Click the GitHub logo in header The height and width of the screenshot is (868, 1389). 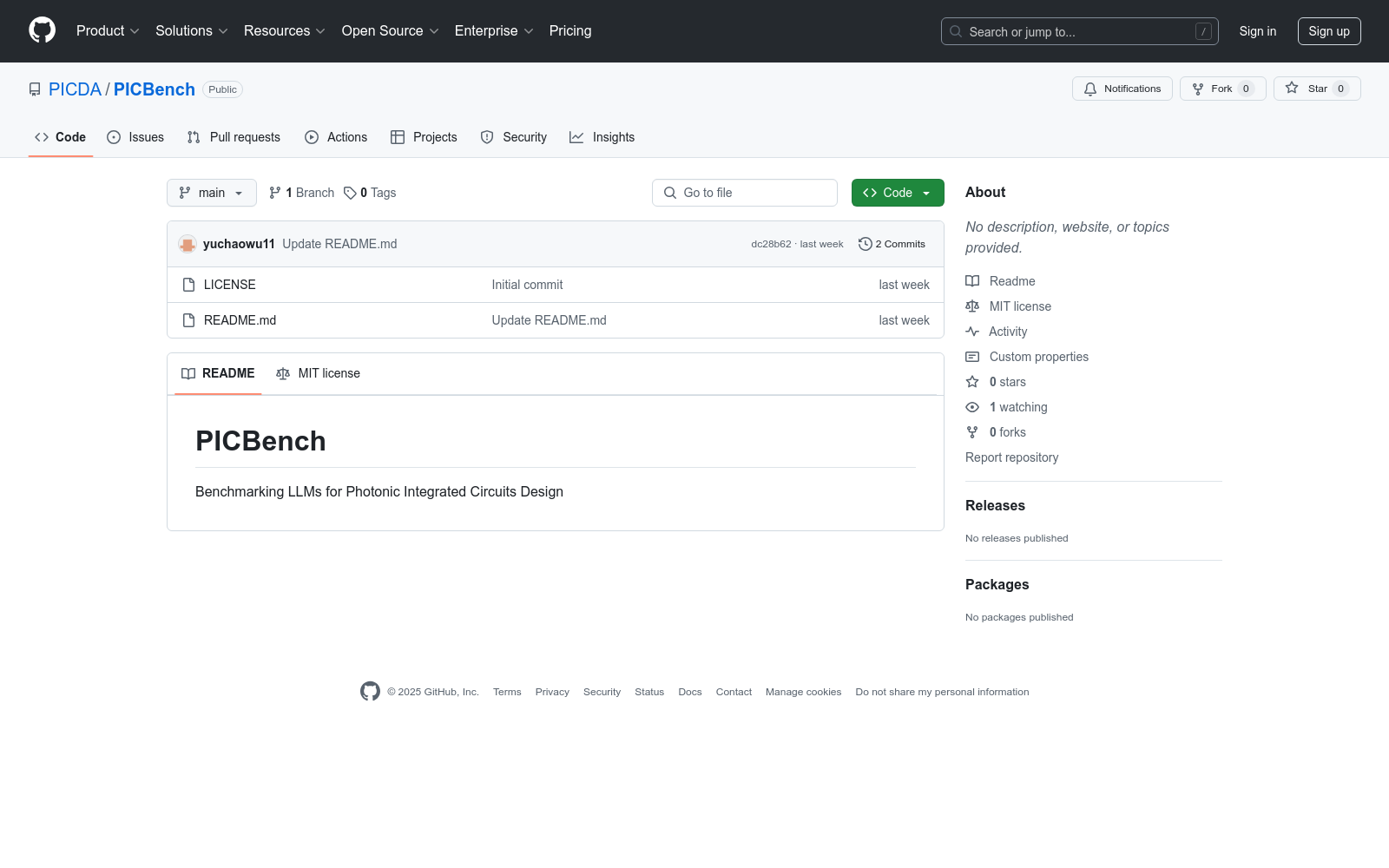click(x=42, y=30)
